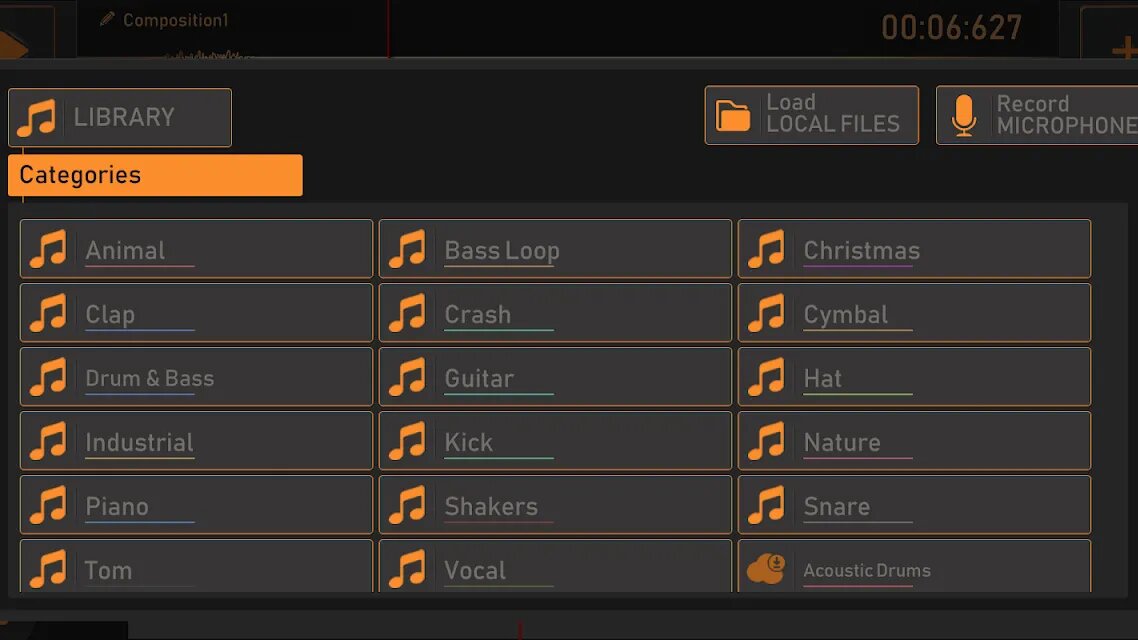Image resolution: width=1138 pixels, height=640 pixels.
Task: Click the 00:06:627 time display
Action: [951, 28]
